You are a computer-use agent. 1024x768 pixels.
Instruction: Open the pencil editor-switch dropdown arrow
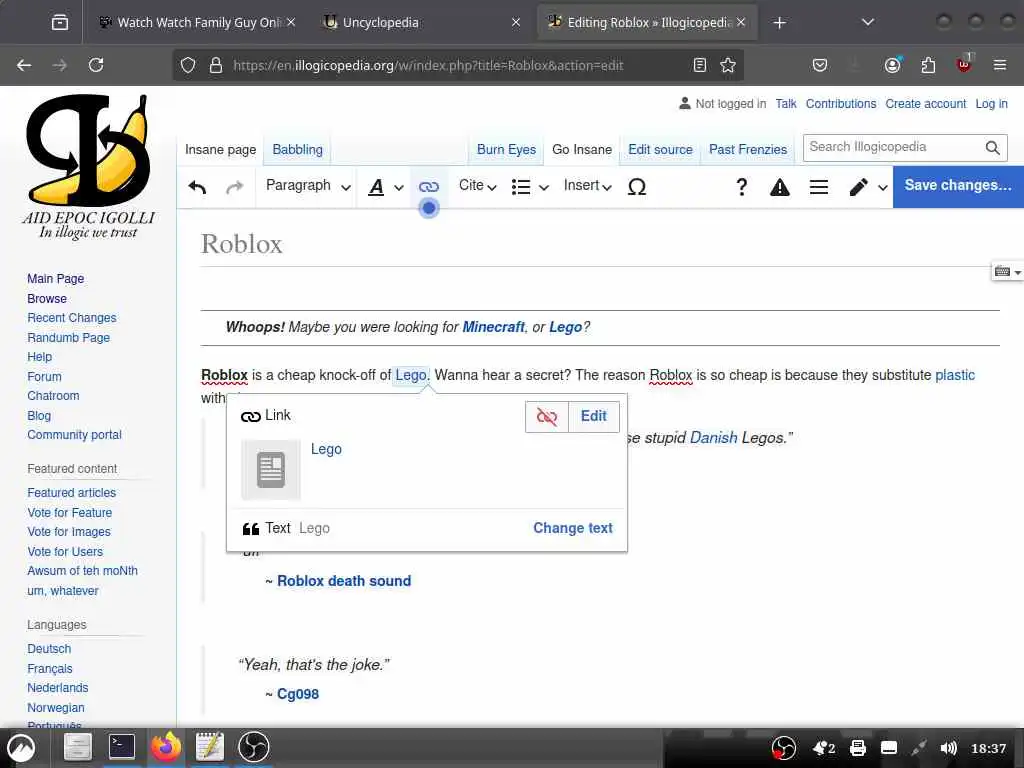point(882,188)
